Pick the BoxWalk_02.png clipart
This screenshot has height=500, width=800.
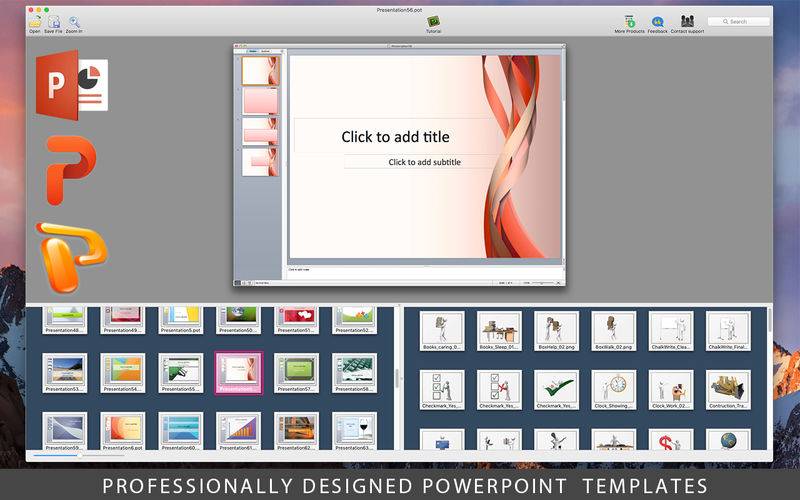(x=613, y=331)
